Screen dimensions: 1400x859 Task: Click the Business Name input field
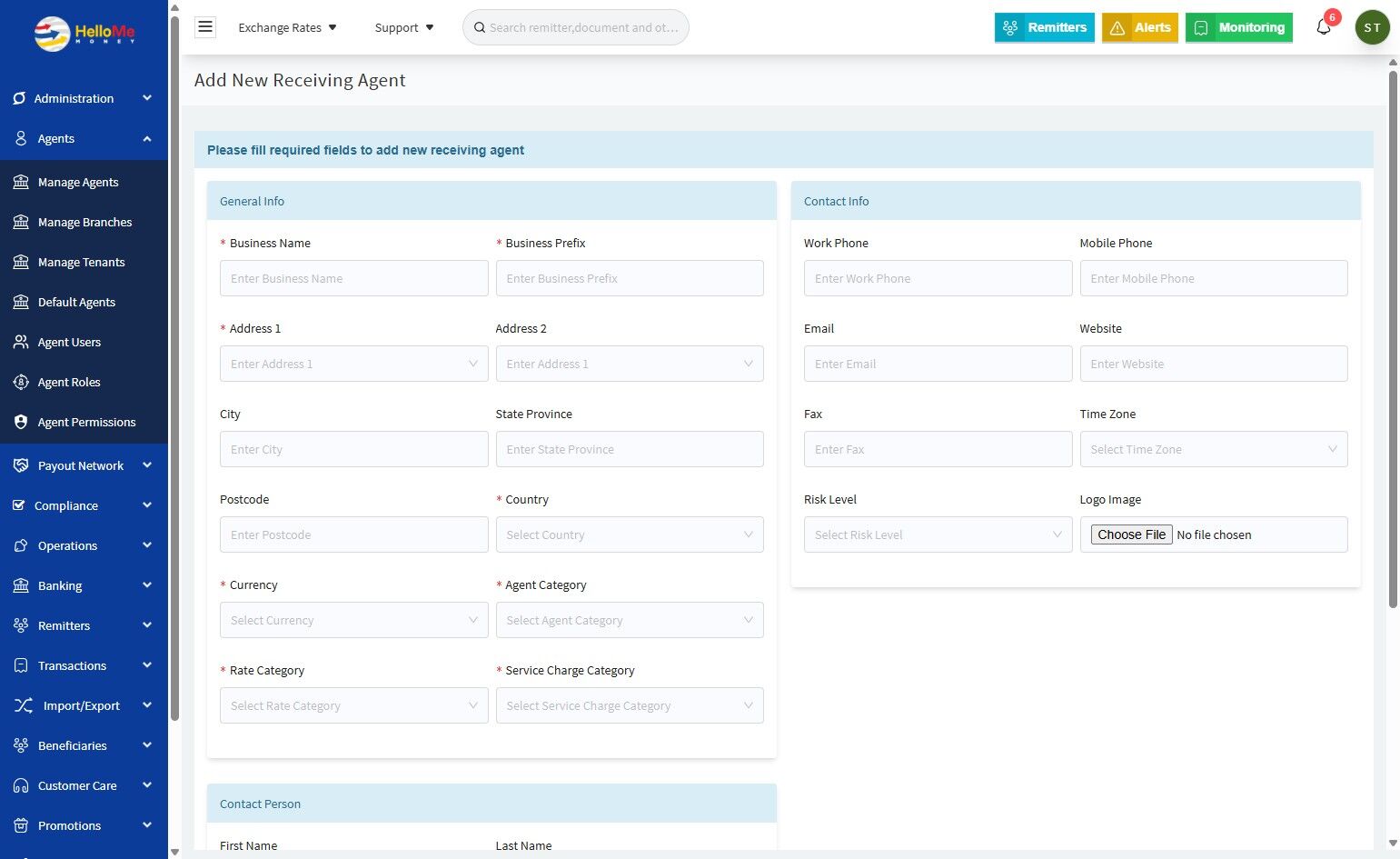(x=353, y=278)
